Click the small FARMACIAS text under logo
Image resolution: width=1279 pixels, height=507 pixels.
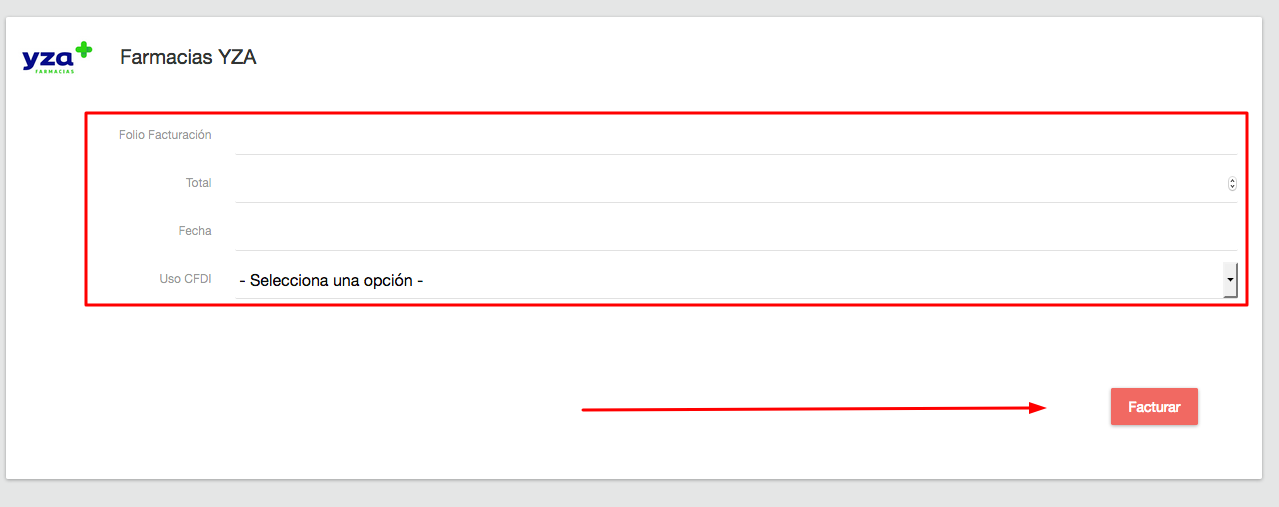click(x=54, y=72)
